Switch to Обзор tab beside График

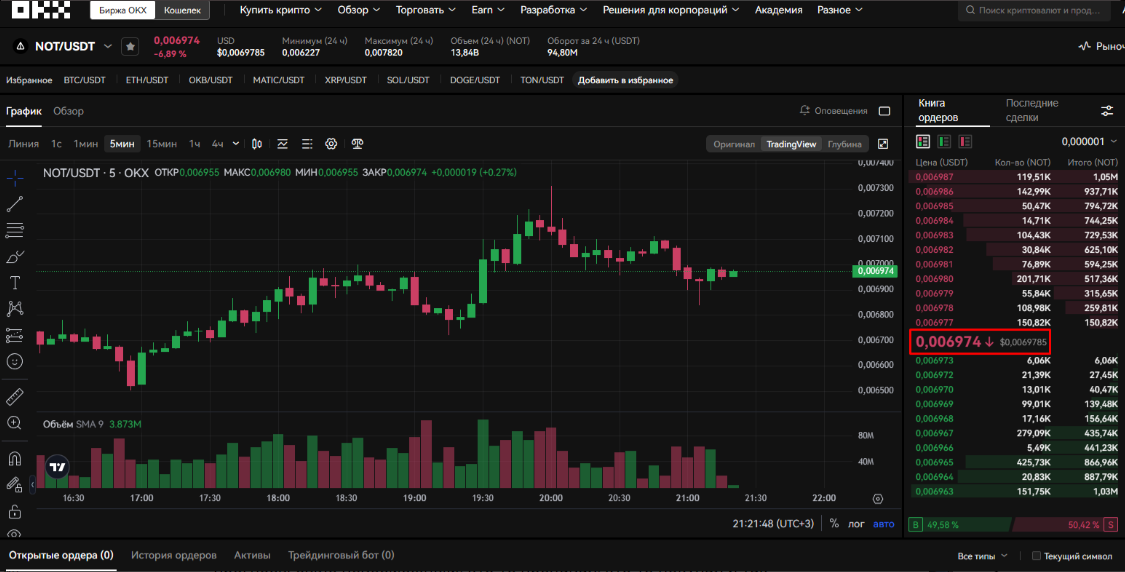tap(68, 111)
